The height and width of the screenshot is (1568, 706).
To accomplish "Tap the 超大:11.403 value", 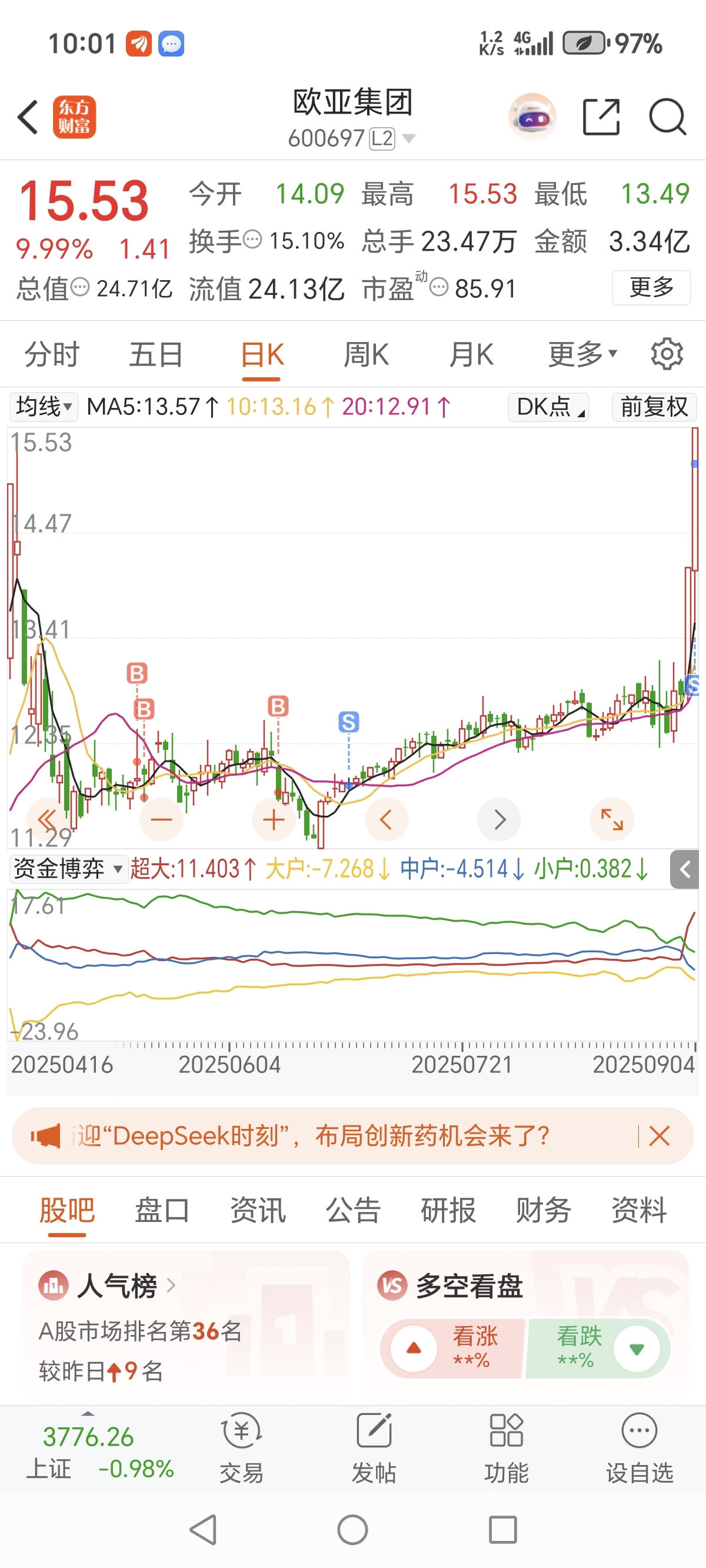I will coord(194,869).
